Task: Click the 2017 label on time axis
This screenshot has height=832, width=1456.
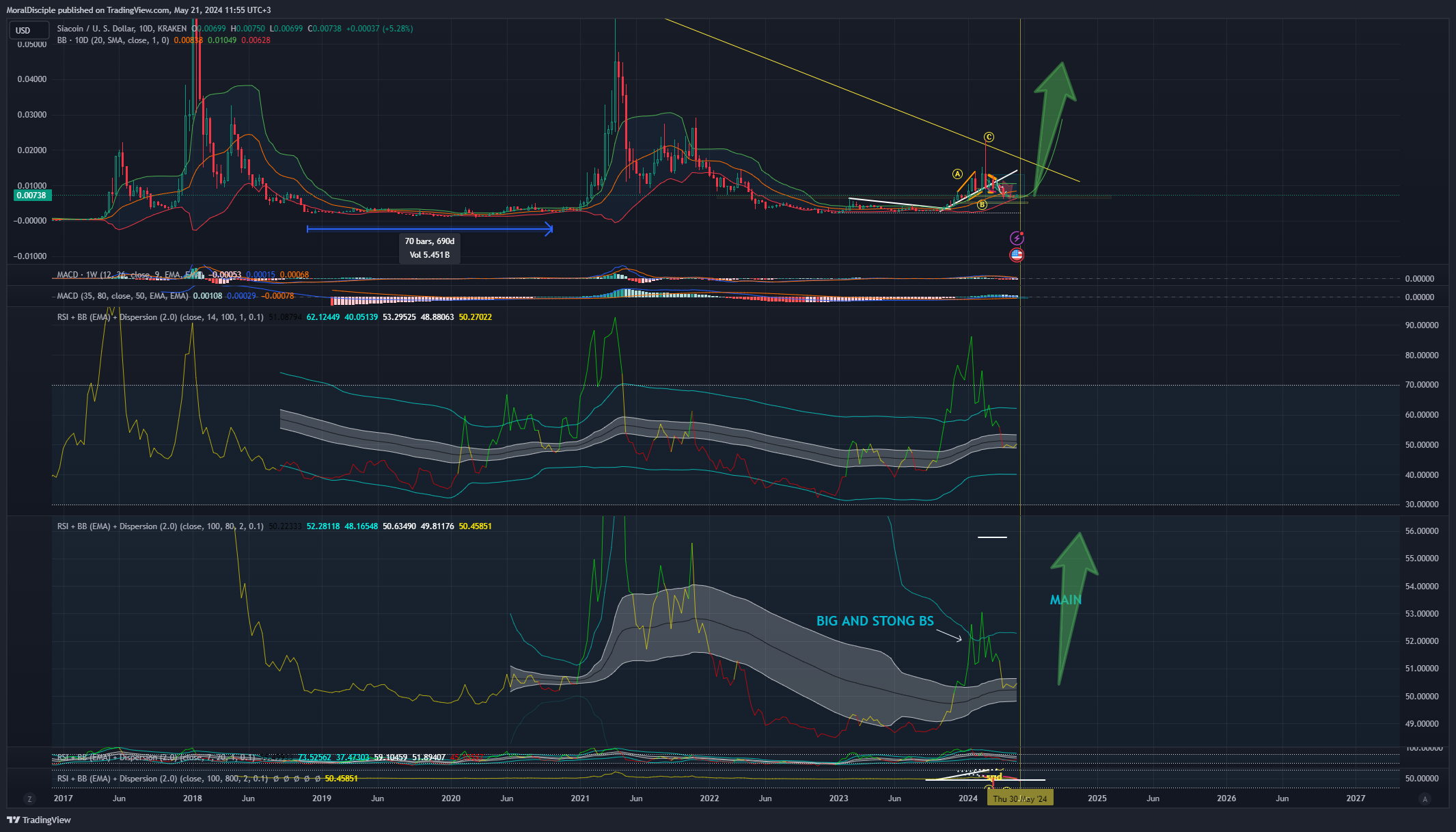Action: [63, 799]
